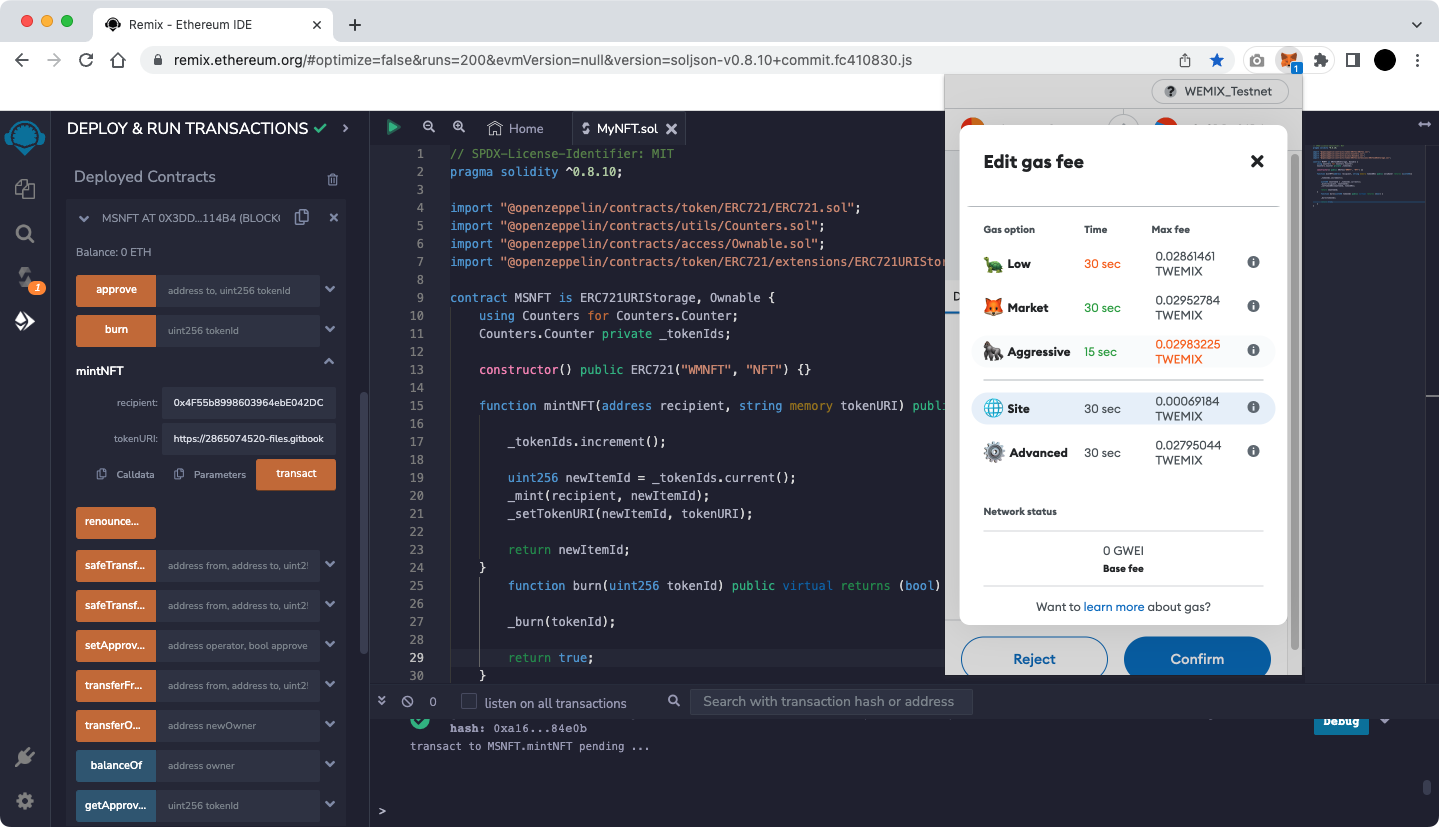Viewport: 1439px width, 827px height.
Task: Open the Solidity compiler sidebar icon
Action: point(25,278)
